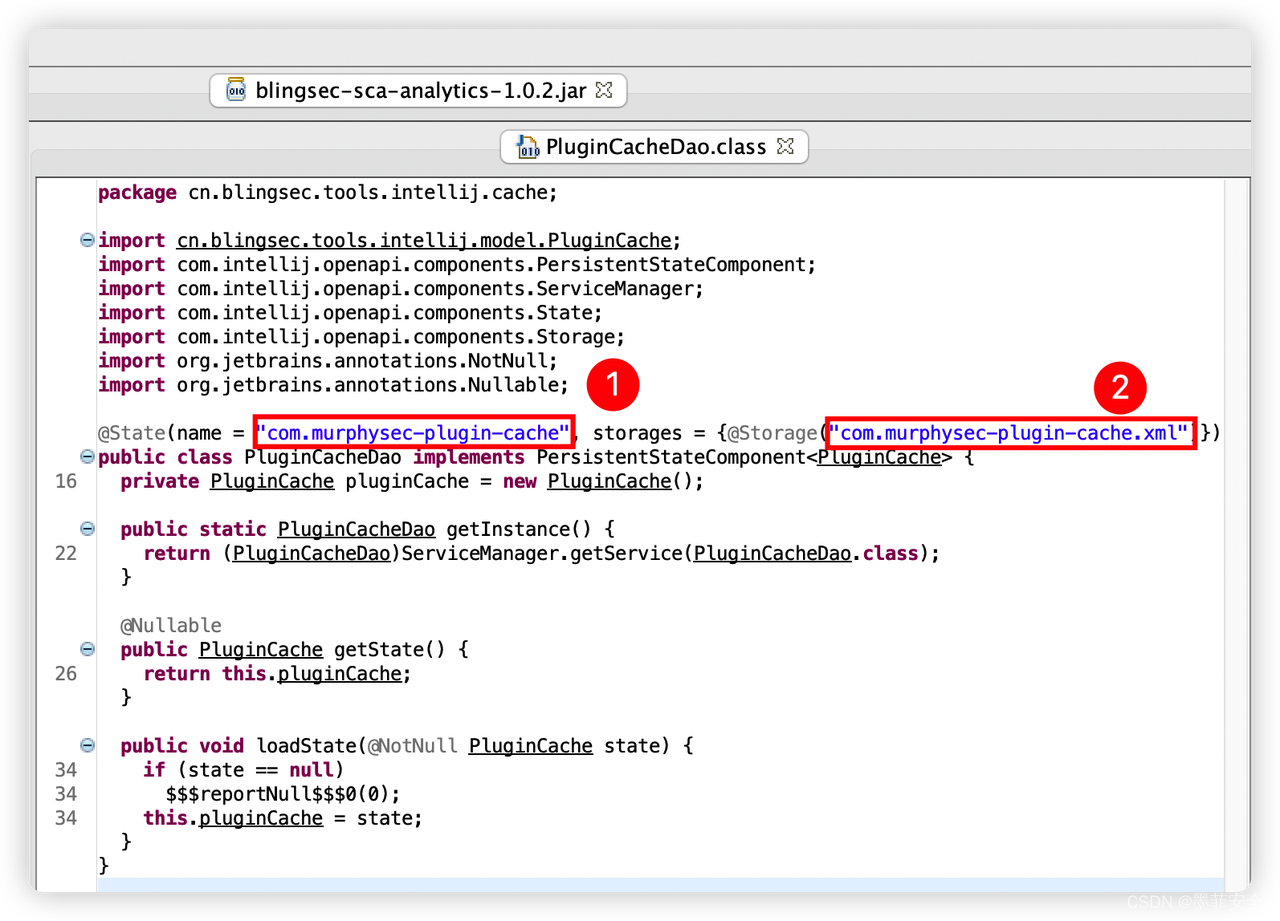Click the class file icon on PluginCacheDao.class tab

(526, 147)
